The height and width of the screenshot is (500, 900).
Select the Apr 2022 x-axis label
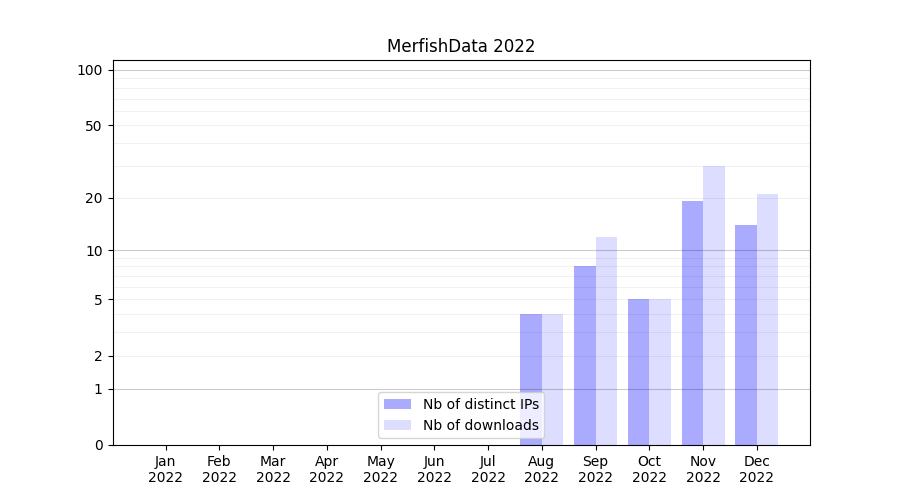point(327,469)
